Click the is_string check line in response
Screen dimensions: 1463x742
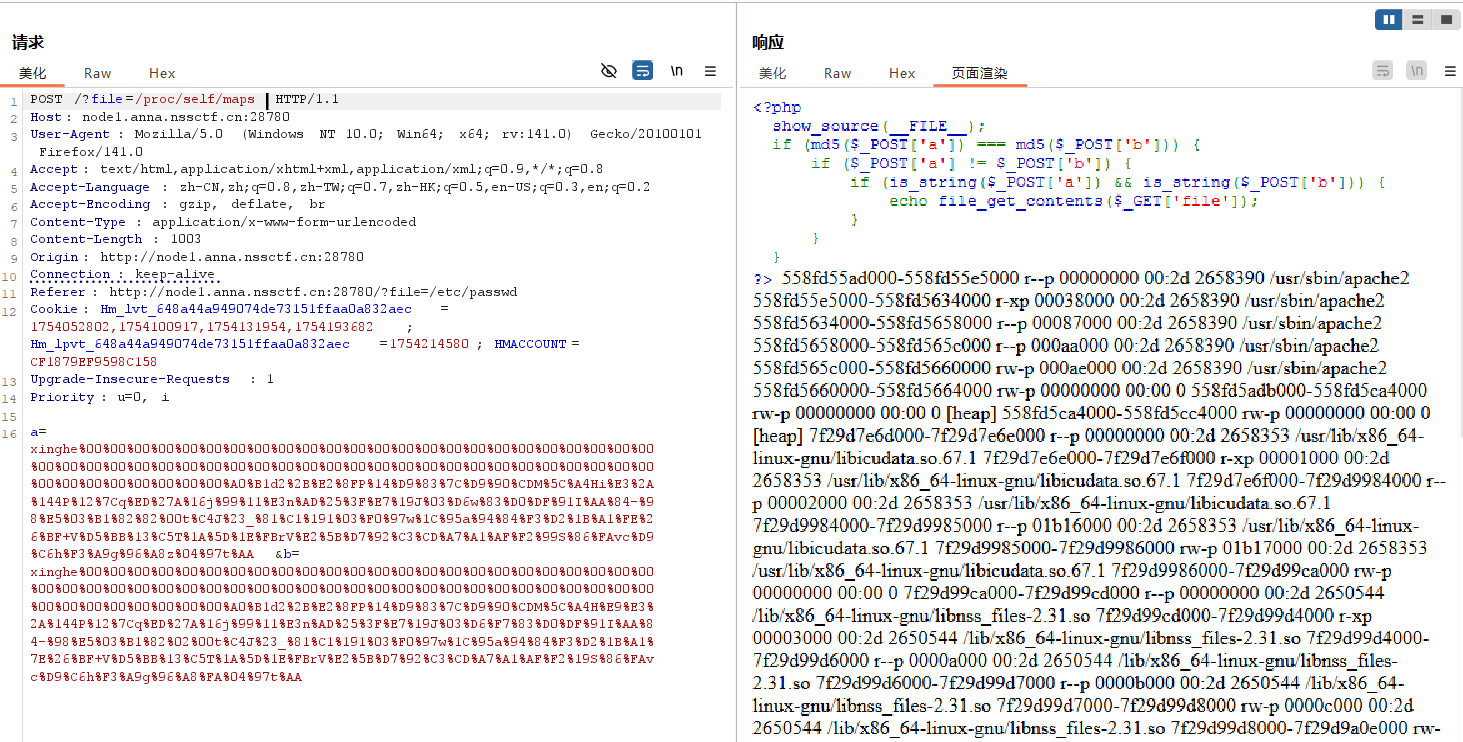point(1117,182)
